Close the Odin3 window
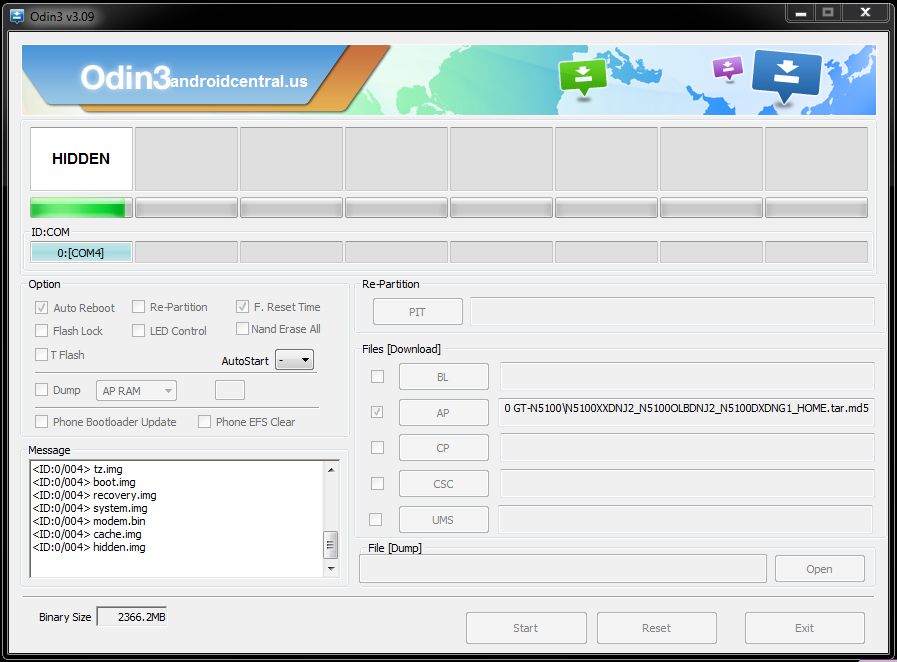The width and height of the screenshot is (897, 662). coord(866,13)
